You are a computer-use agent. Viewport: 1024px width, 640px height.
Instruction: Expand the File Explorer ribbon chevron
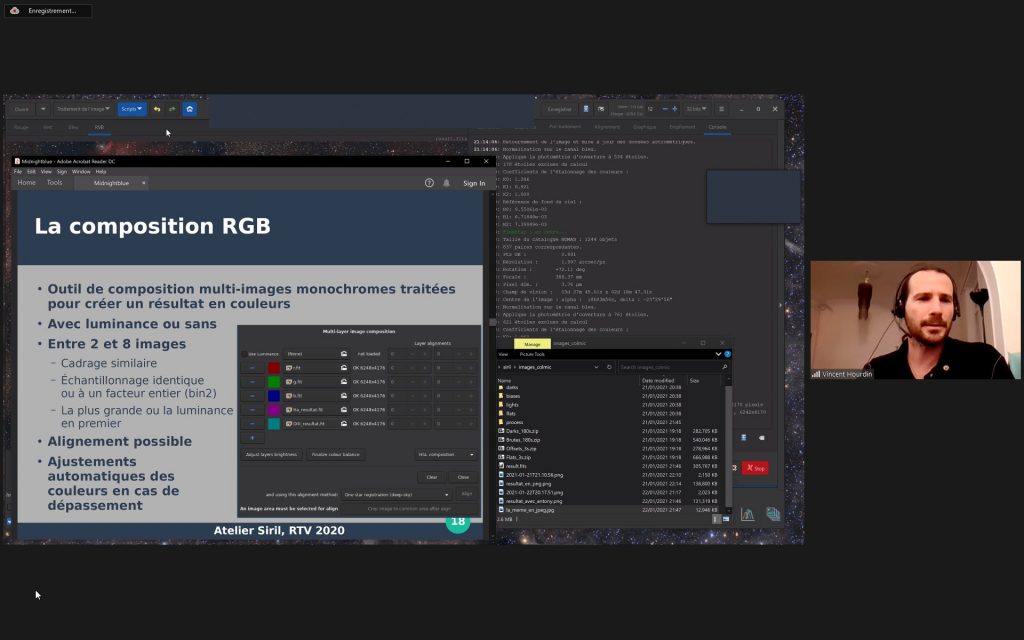tap(718, 355)
